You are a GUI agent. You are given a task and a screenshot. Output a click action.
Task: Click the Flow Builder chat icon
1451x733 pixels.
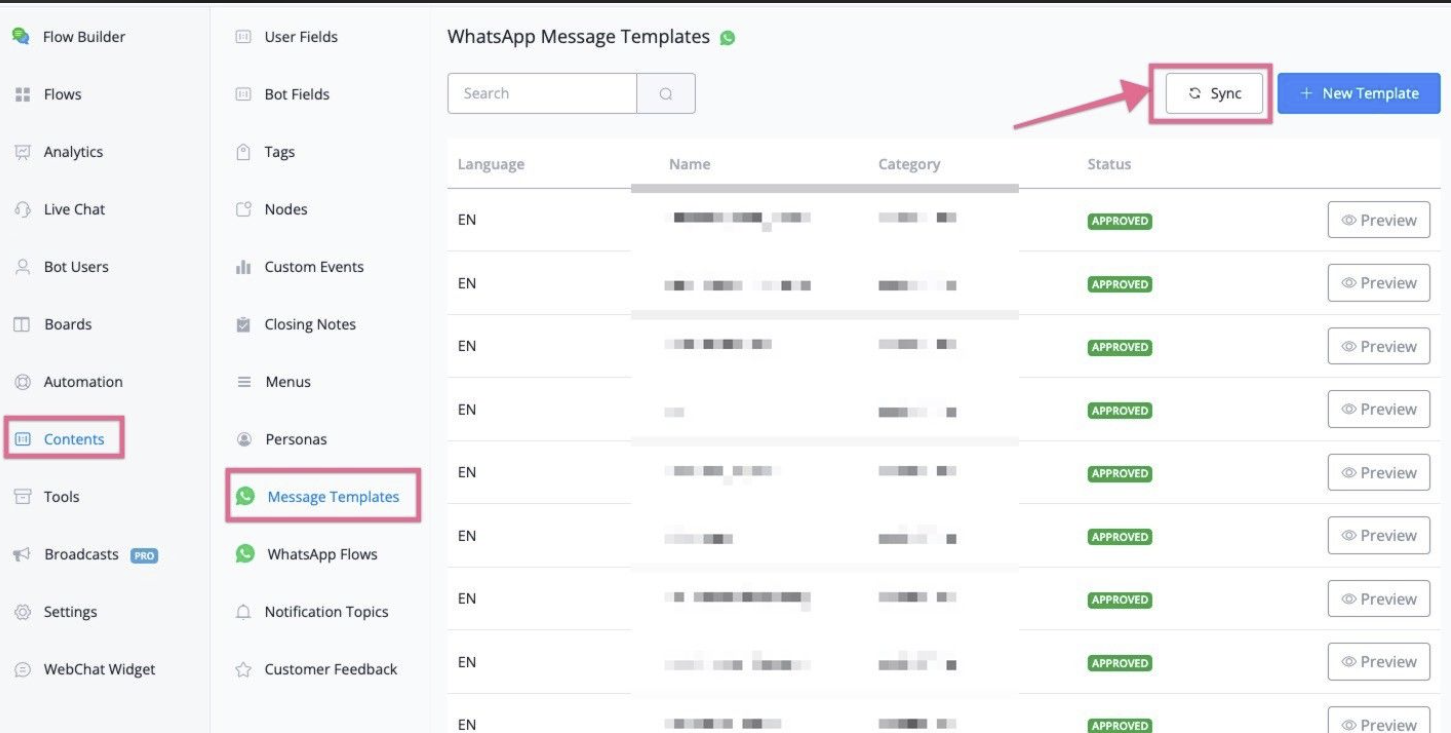(x=21, y=36)
